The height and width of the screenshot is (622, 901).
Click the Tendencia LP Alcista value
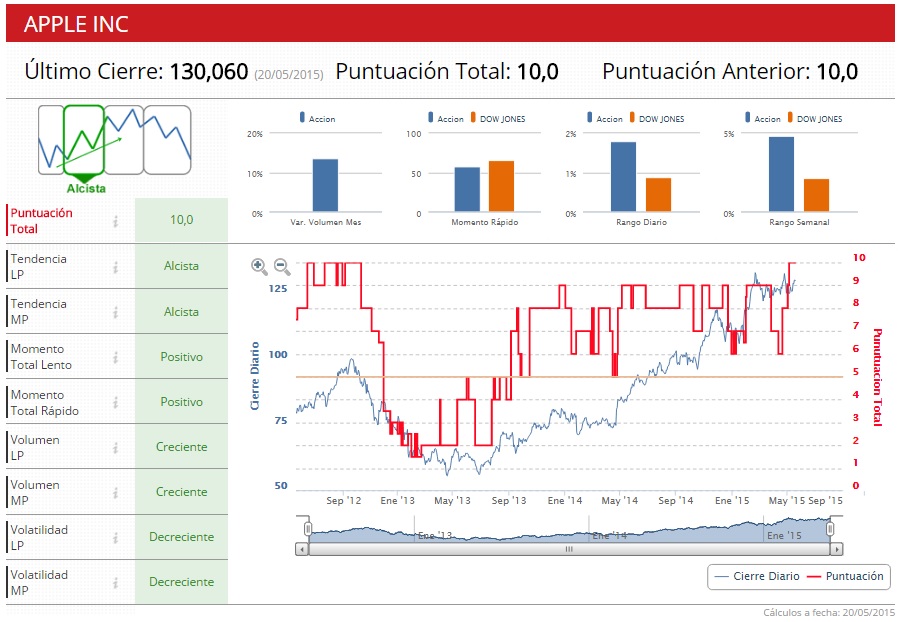[182, 266]
